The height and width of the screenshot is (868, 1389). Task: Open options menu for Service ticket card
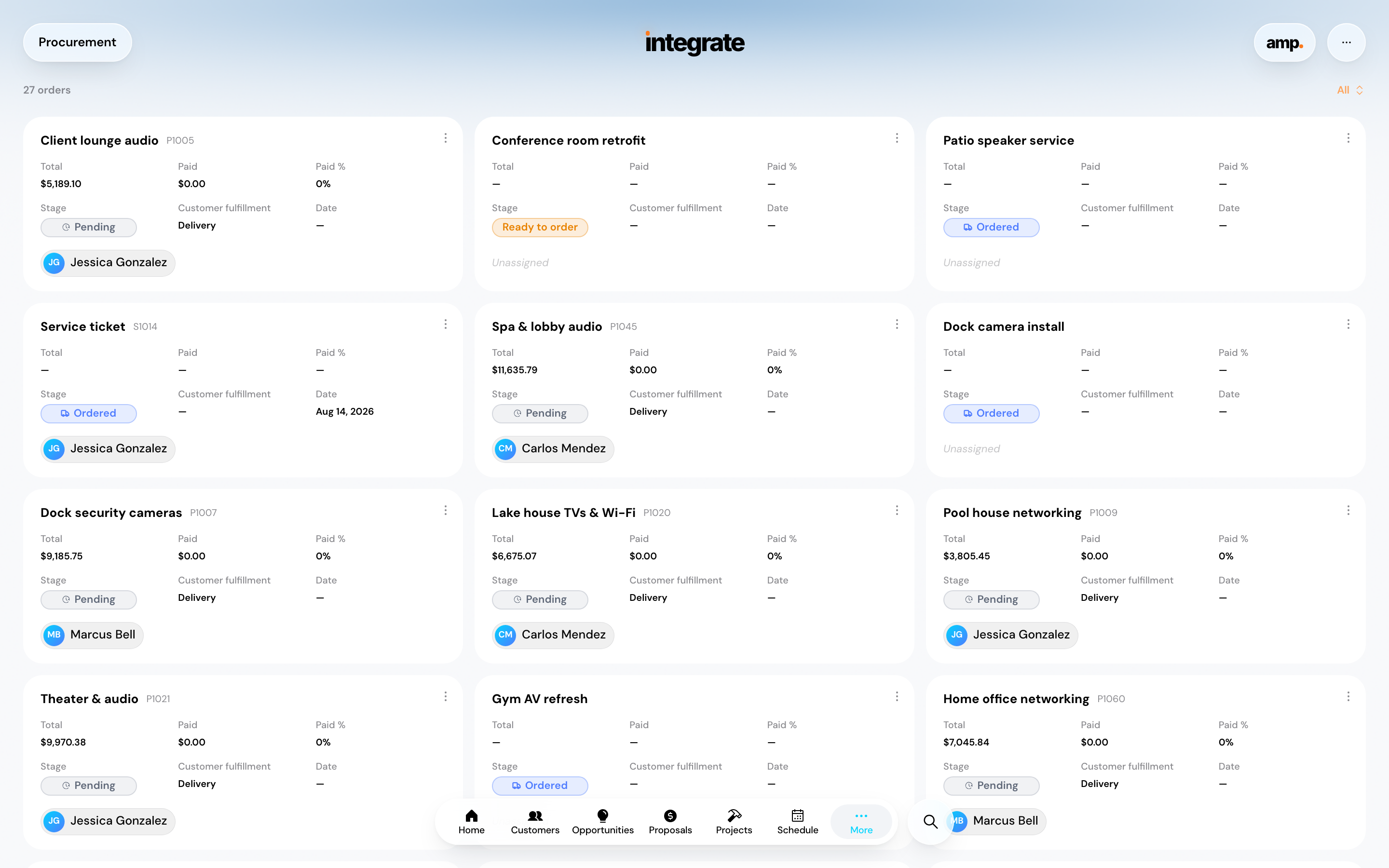click(x=446, y=325)
